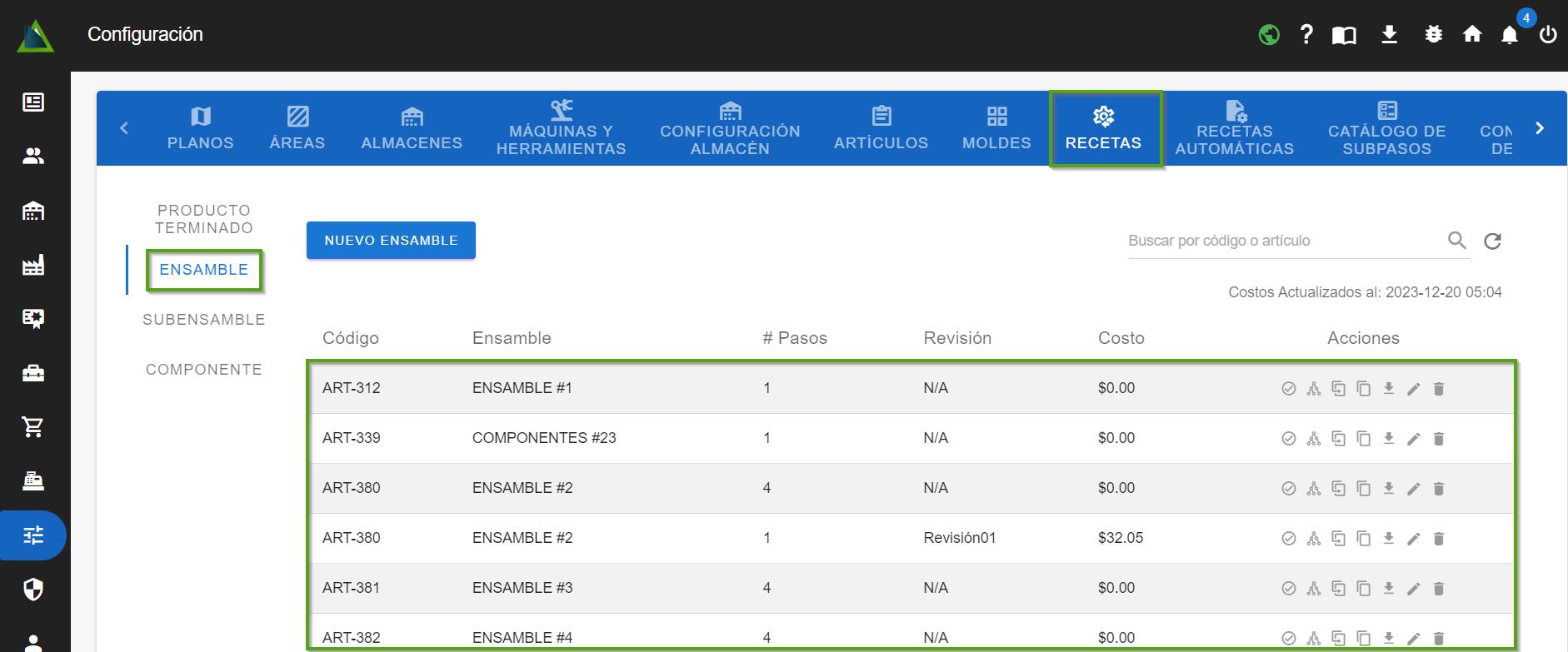Refresh the recipe list

pyautogui.click(x=1492, y=241)
